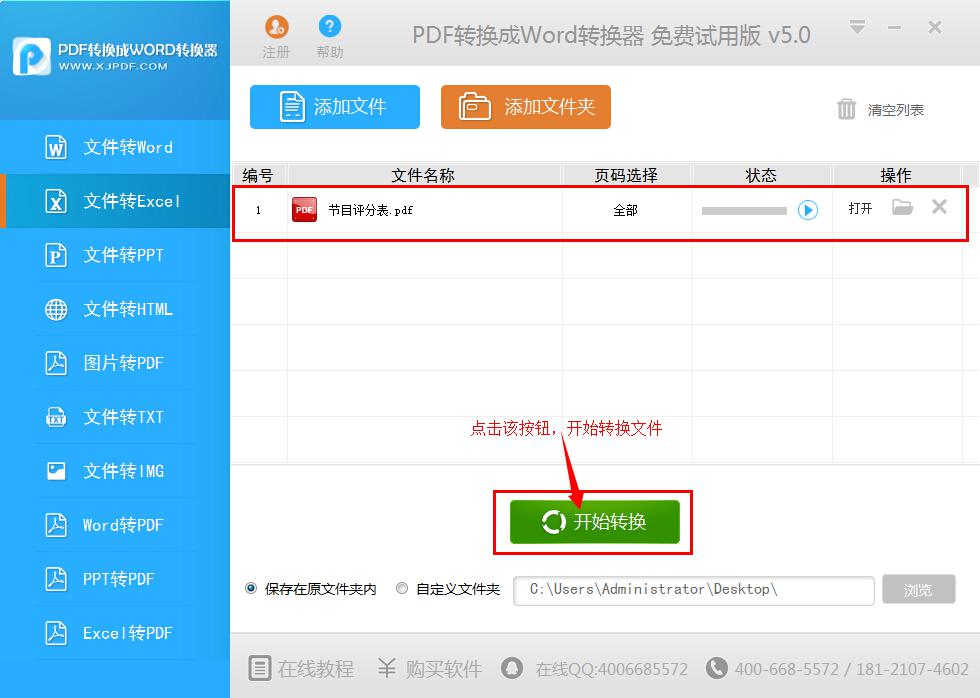
Task: Click the output path input field
Action: click(694, 591)
